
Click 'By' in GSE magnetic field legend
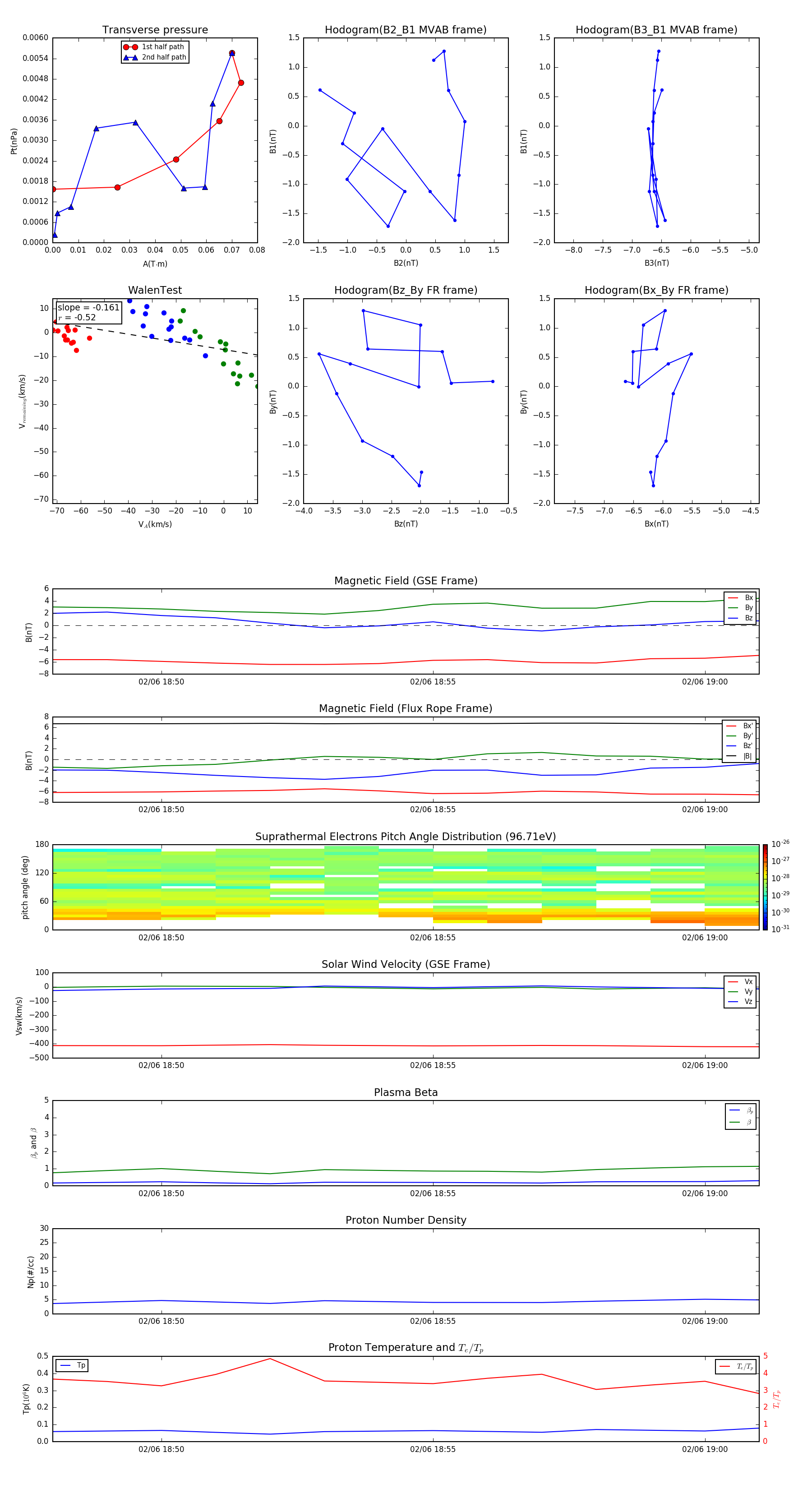pos(740,607)
